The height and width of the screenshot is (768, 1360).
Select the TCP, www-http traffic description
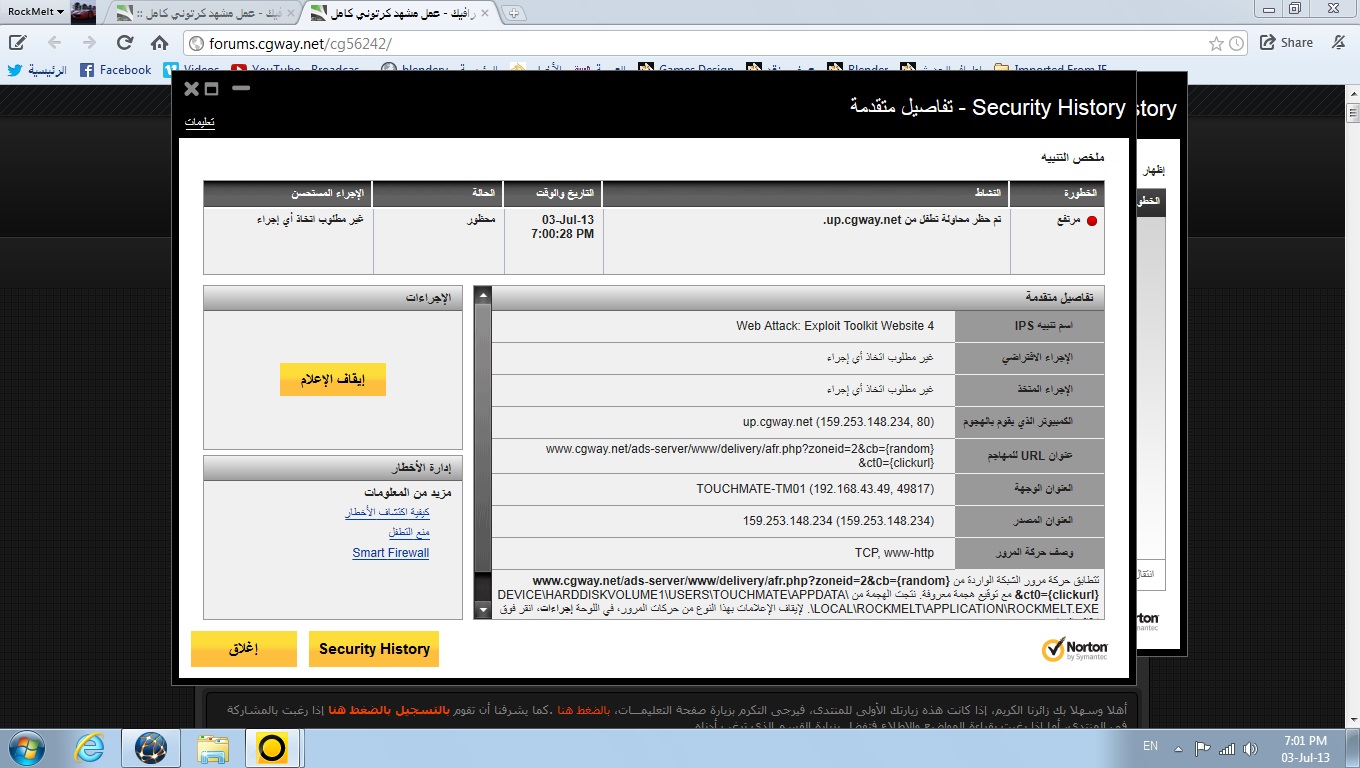click(x=894, y=553)
